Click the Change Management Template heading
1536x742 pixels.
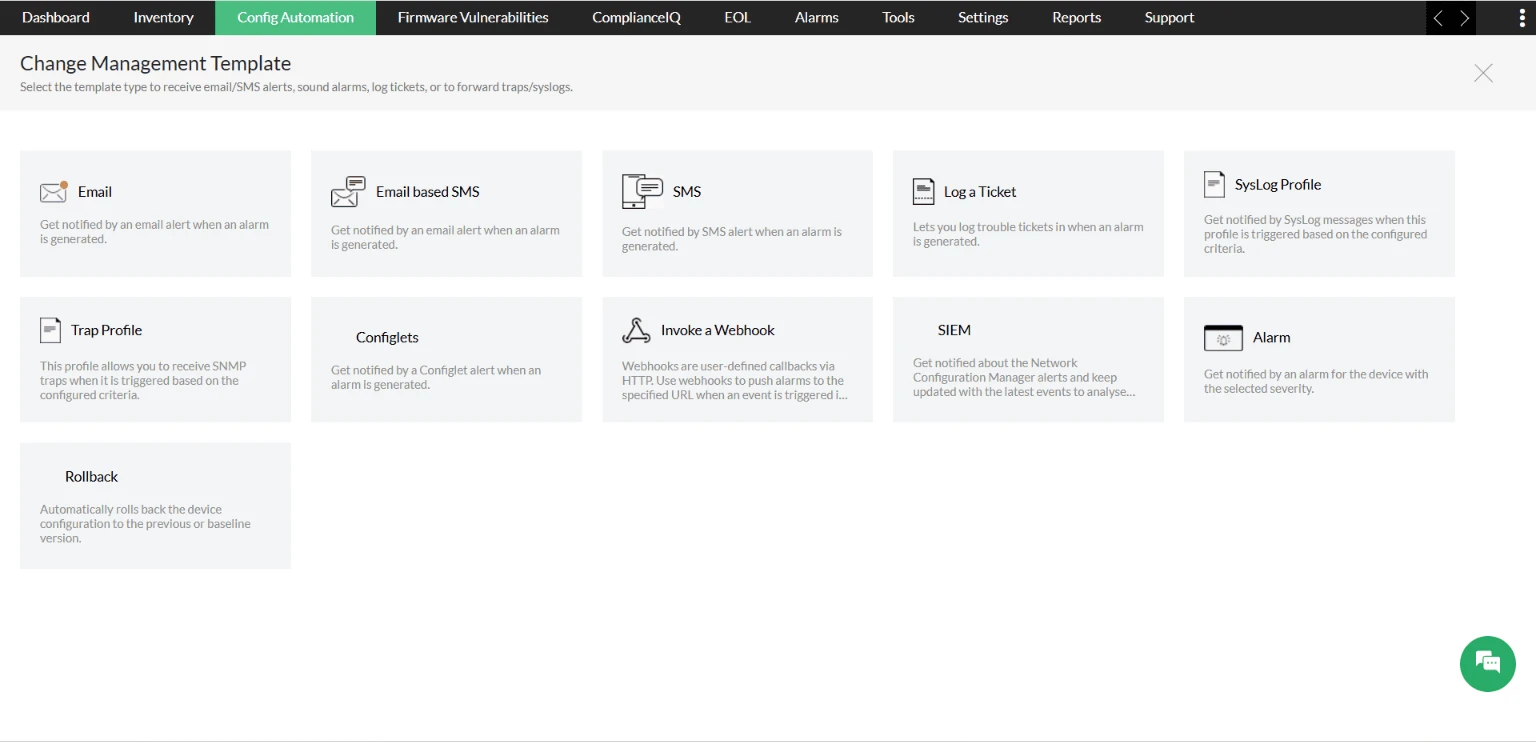pyautogui.click(x=156, y=63)
